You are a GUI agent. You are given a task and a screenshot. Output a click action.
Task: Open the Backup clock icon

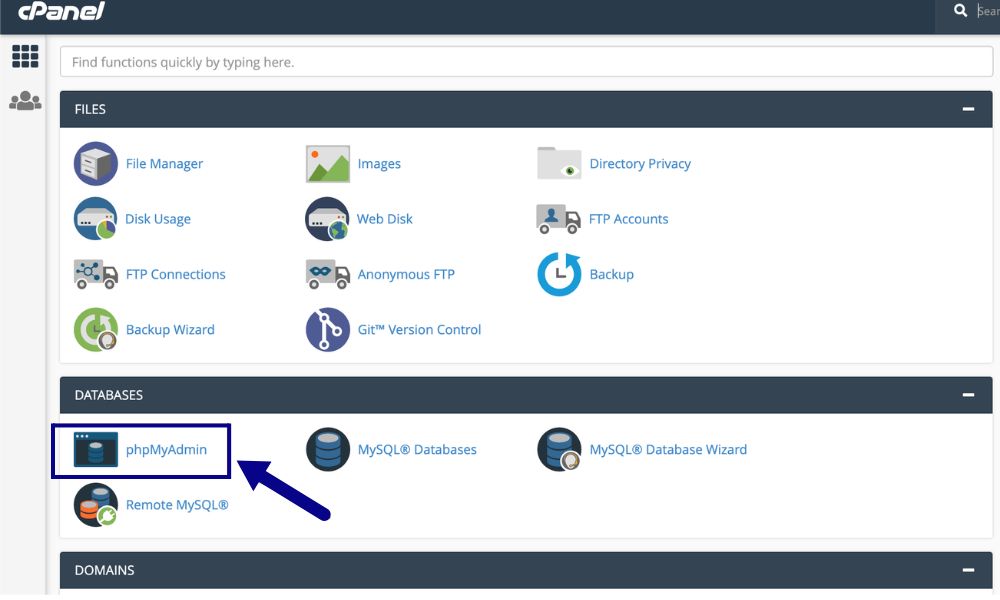pos(559,274)
